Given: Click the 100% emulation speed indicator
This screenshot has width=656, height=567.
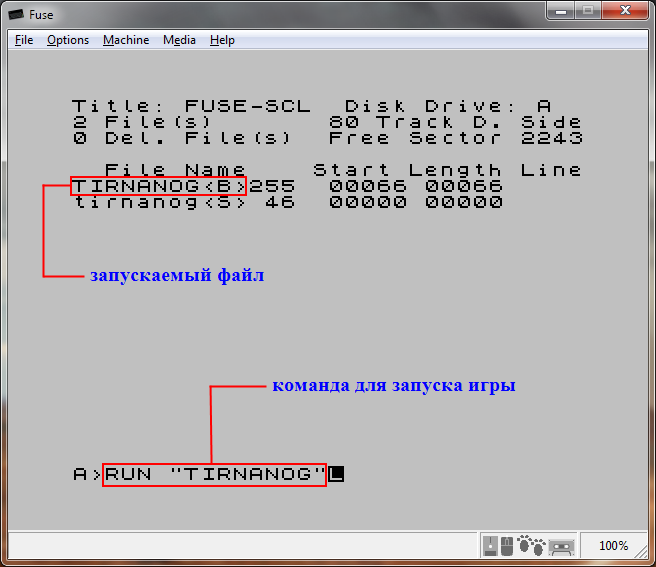Looking at the screenshot, I should (613, 546).
